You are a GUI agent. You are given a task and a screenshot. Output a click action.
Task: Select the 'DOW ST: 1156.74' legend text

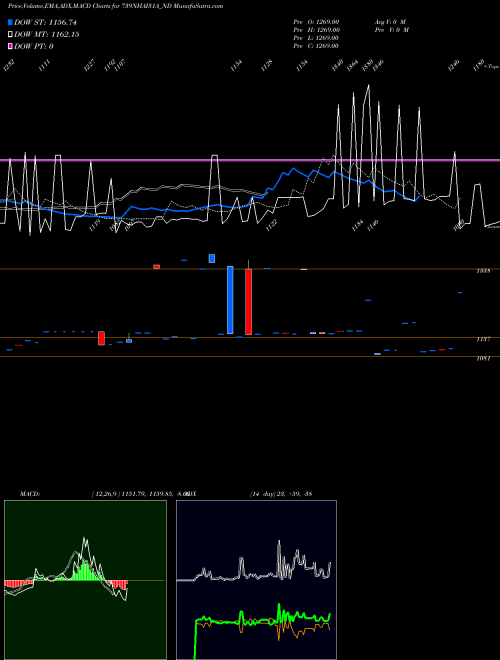[x=45, y=23]
